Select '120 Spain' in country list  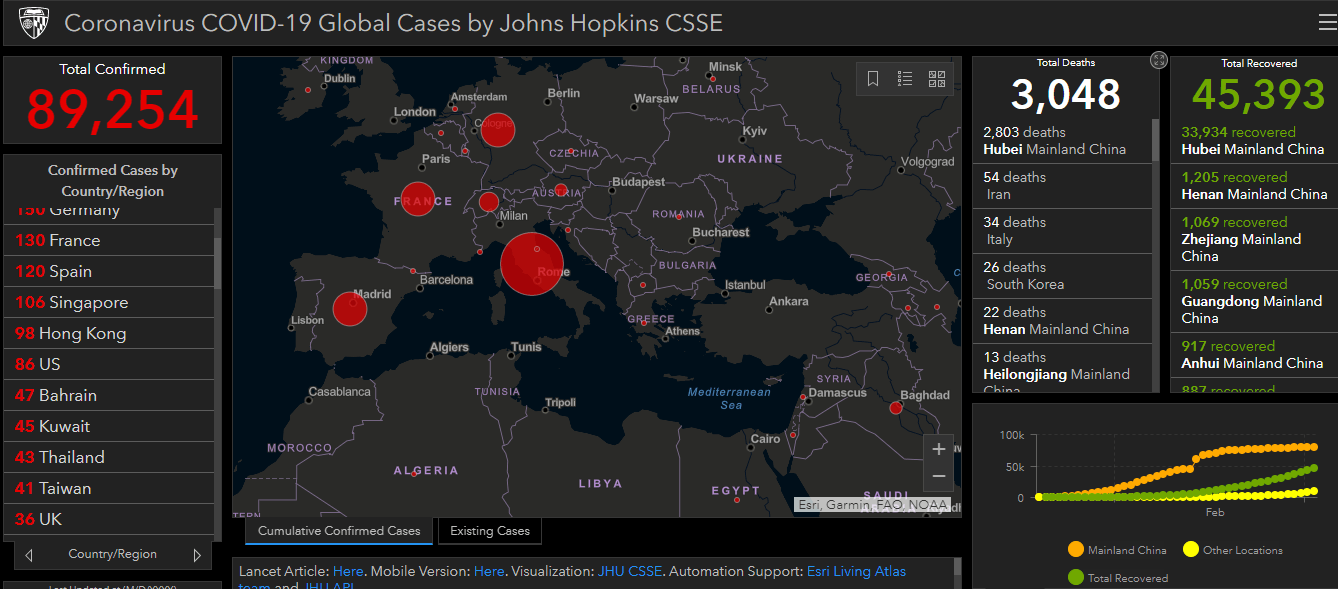click(x=109, y=271)
